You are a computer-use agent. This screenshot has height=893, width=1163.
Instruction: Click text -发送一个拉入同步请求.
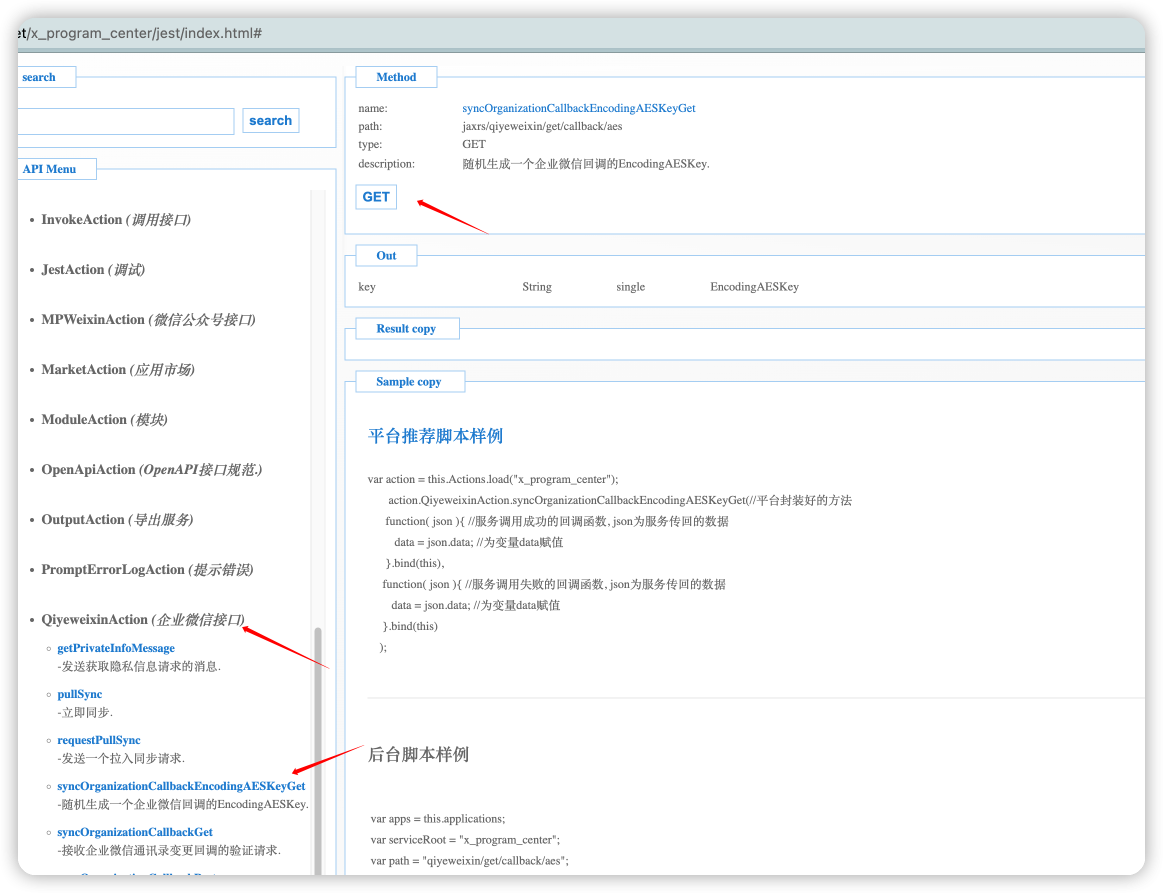point(121,758)
